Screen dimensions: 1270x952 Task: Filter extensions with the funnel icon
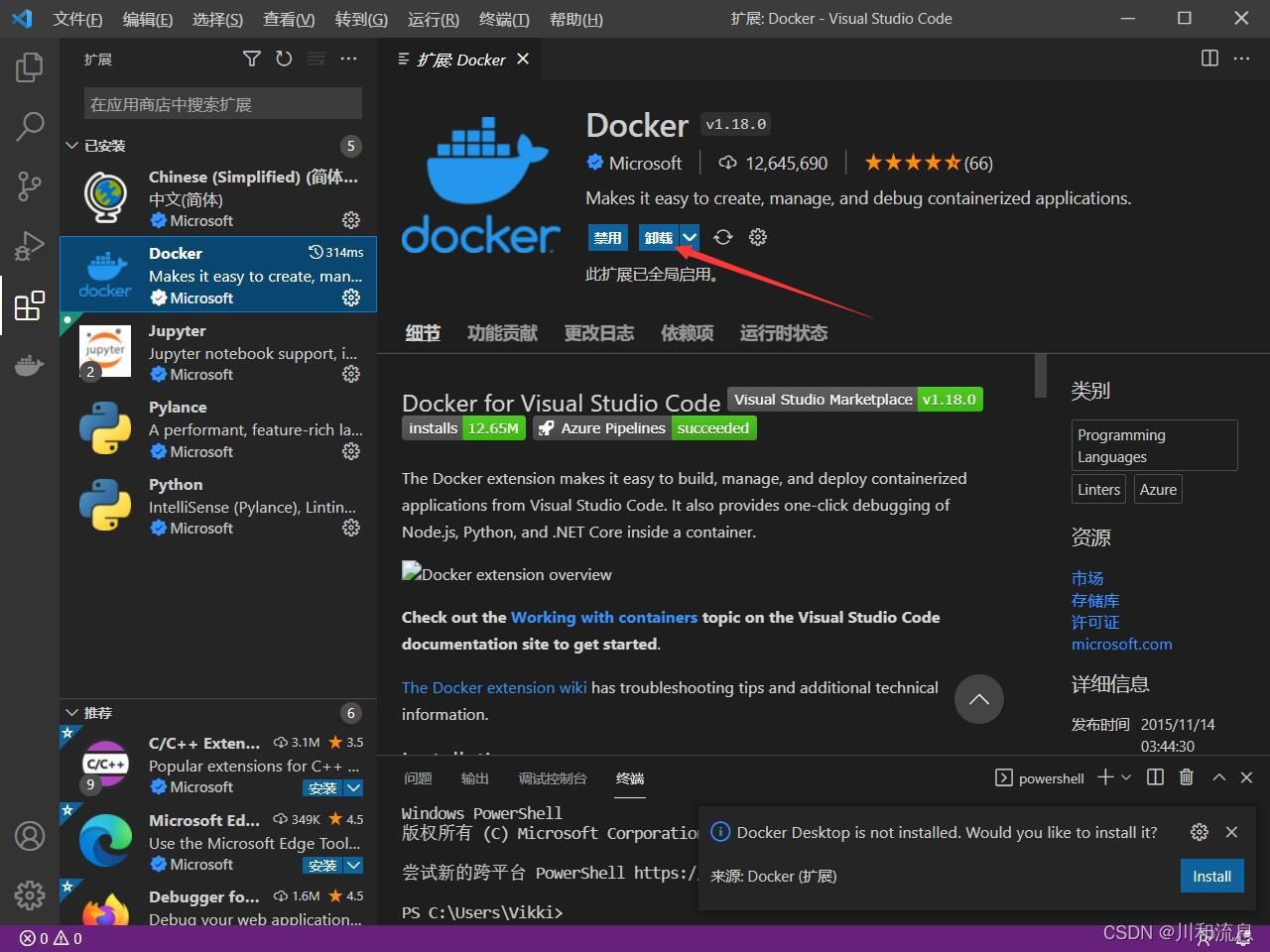pos(252,59)
